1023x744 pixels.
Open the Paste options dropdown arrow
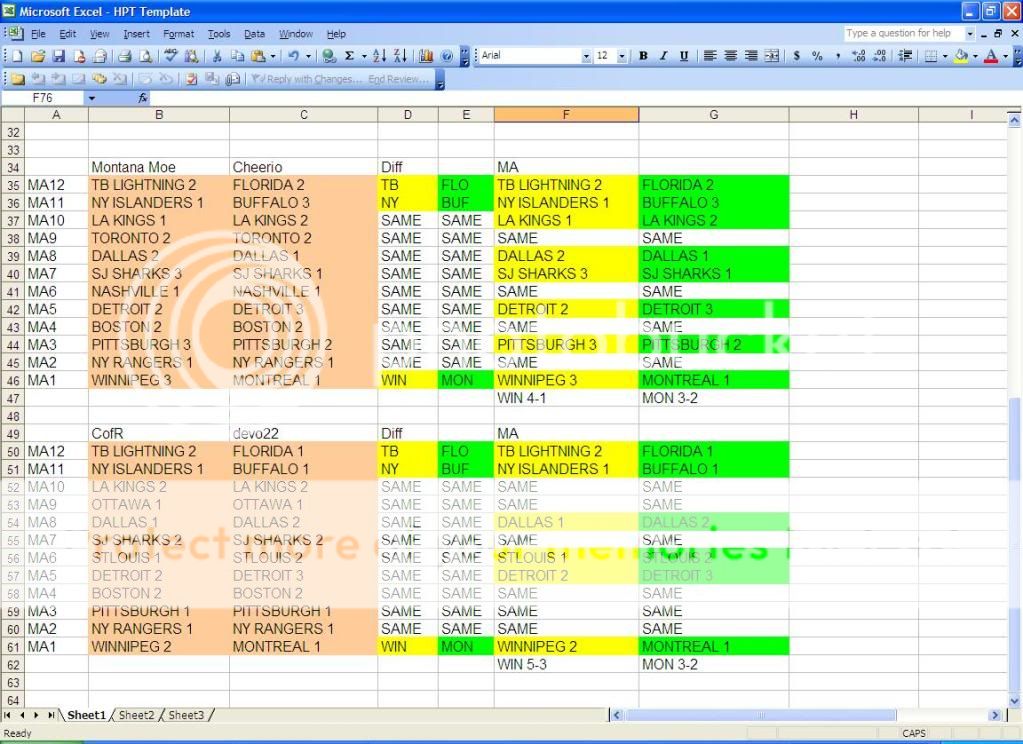(x=273, y=56)
